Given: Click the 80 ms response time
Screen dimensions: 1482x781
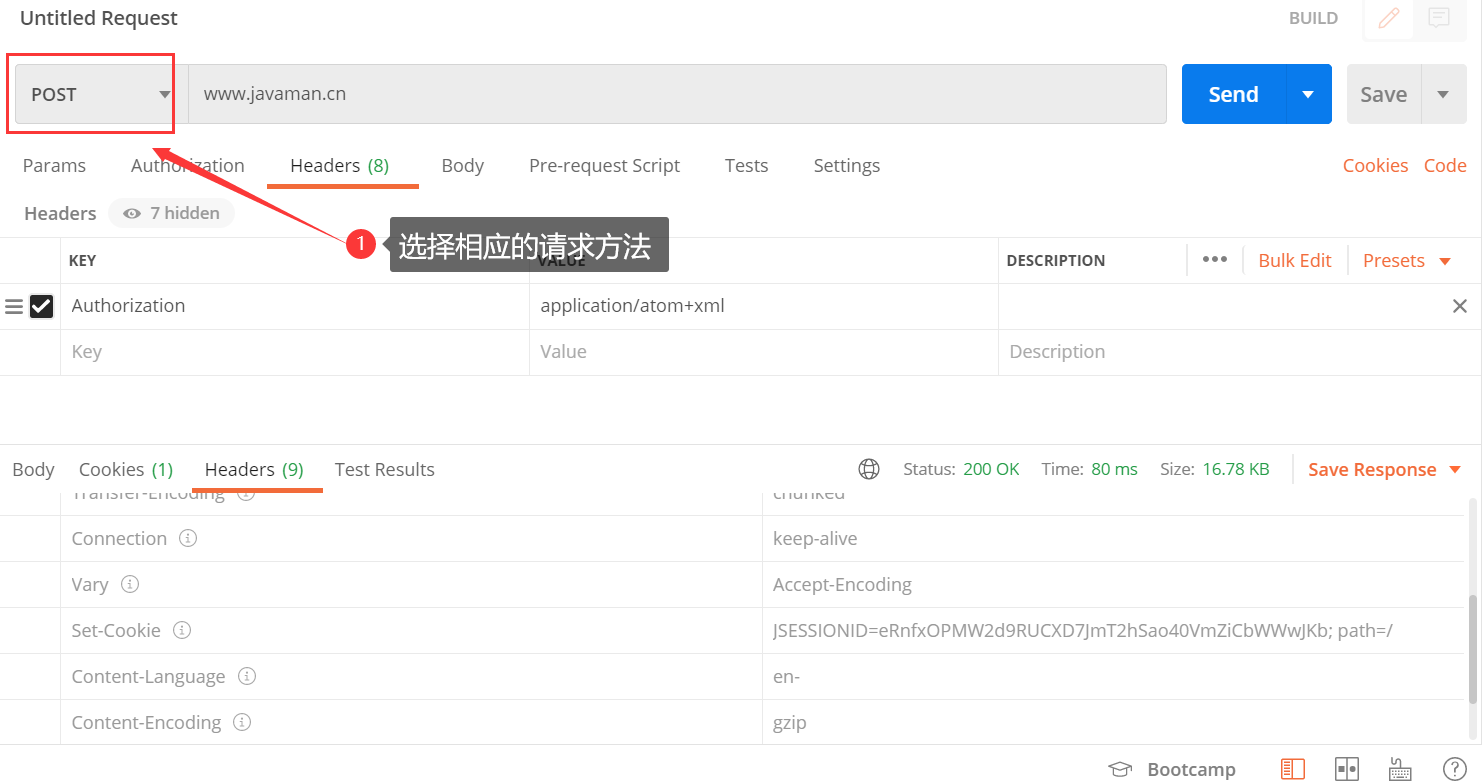Looking at the screenshot, I should [x=1115, y=469].
